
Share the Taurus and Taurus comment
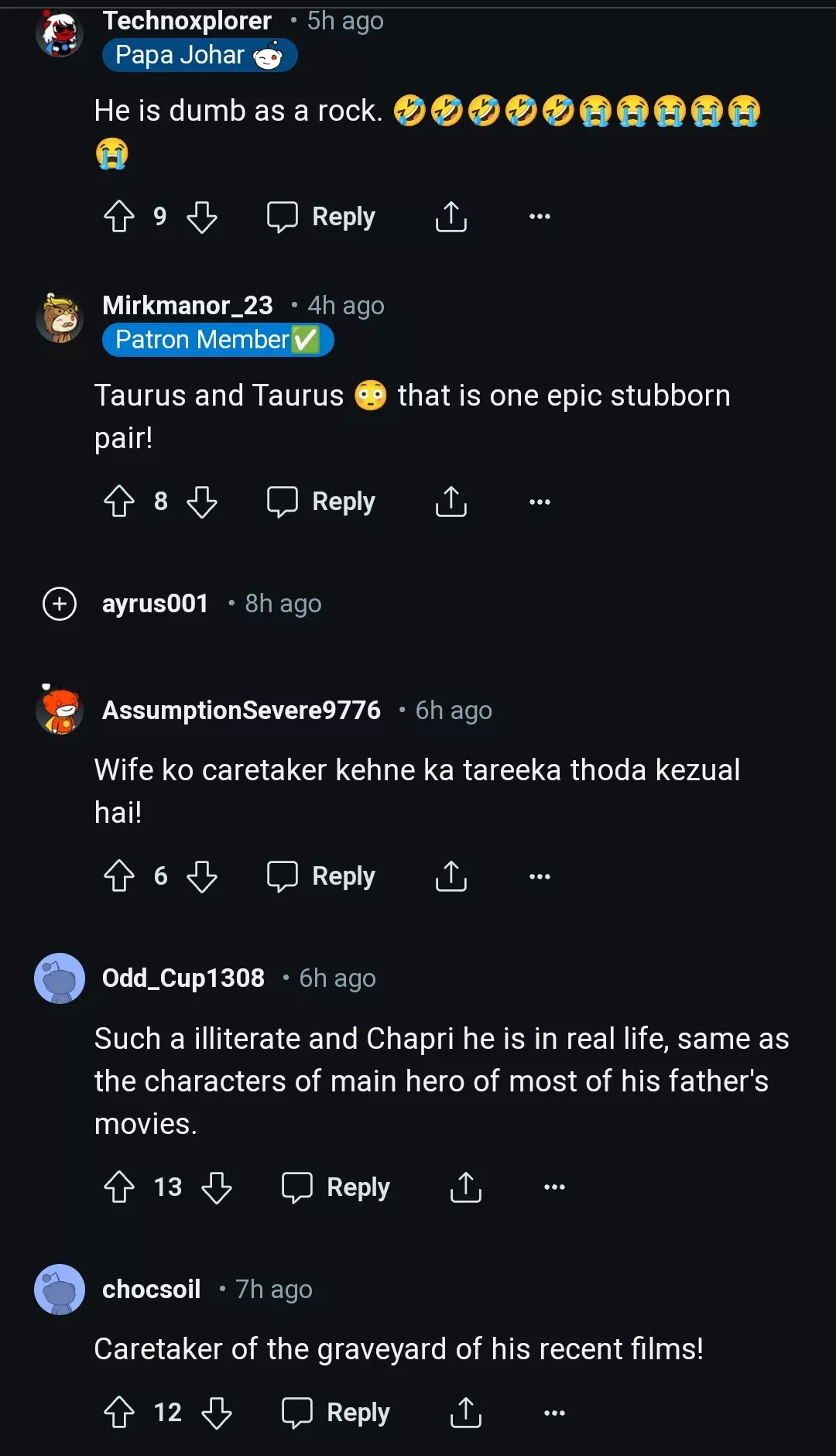pyautogui.click(x=451, y=502)
